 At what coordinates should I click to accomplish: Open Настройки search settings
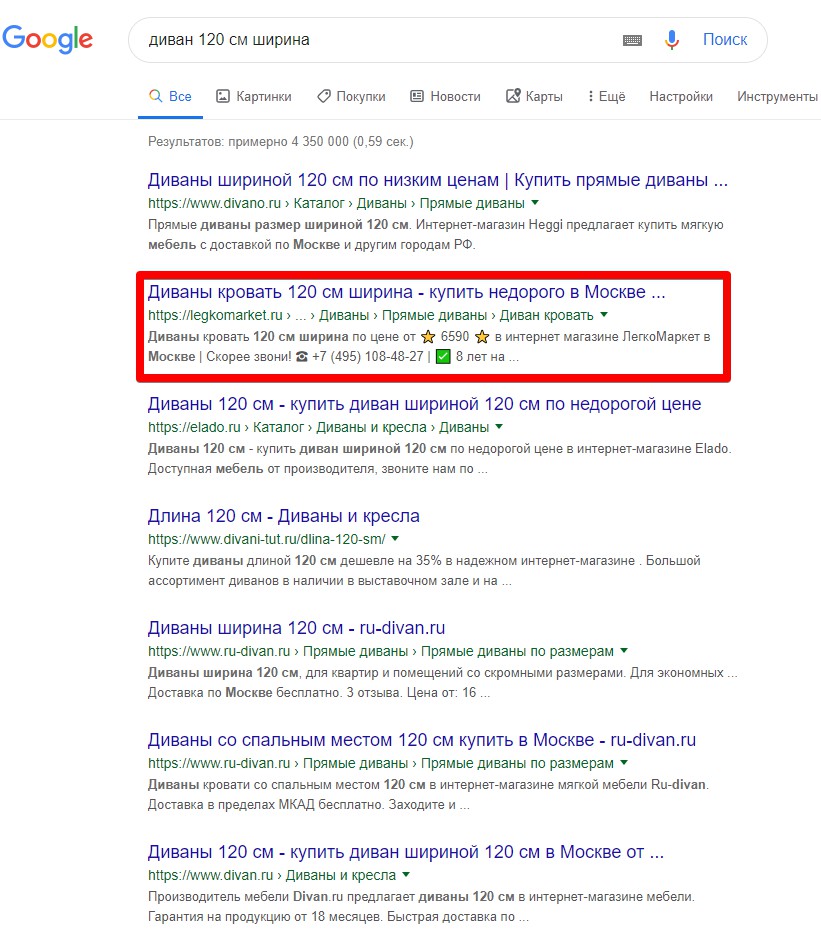[681, 96]
